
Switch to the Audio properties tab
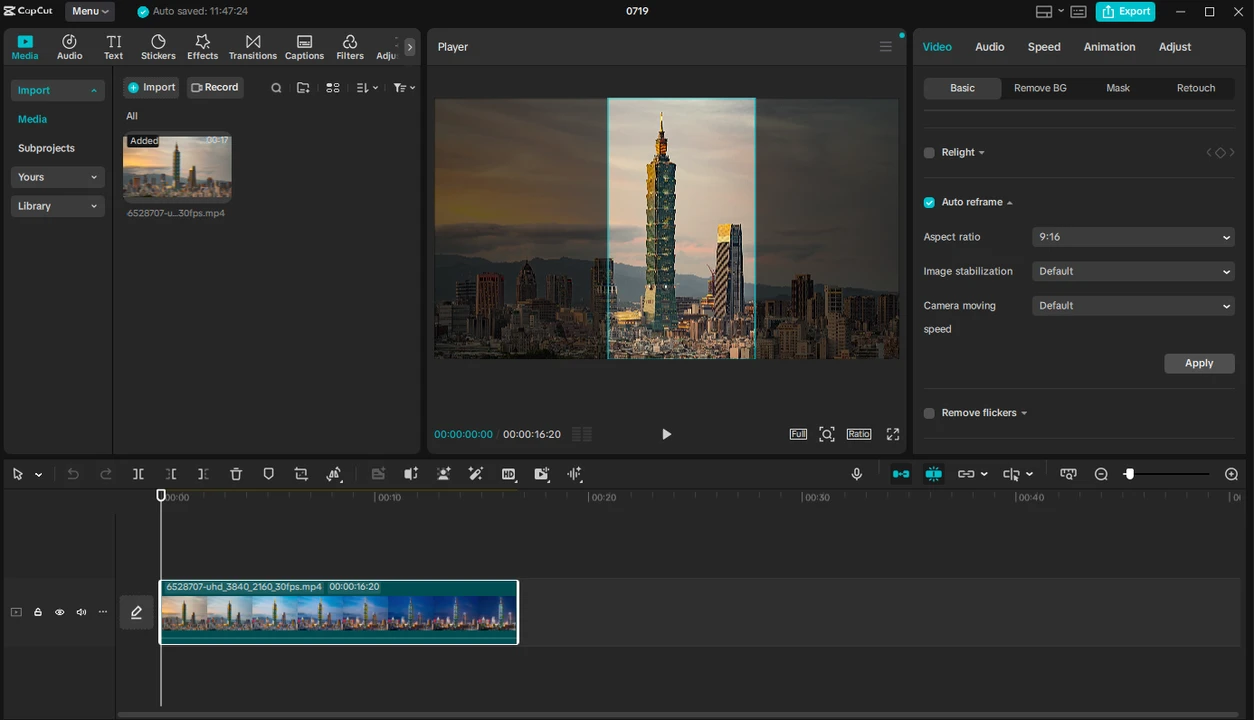tap(990, 47)
